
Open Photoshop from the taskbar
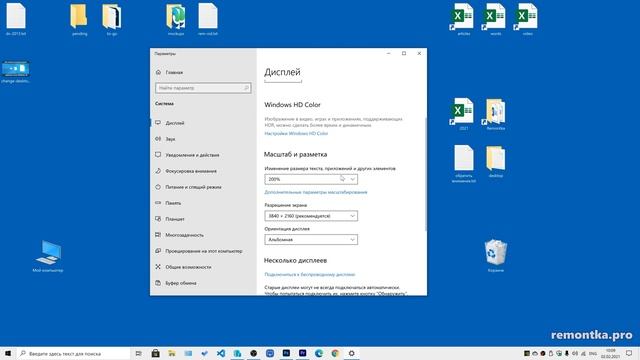click(286, 353)
